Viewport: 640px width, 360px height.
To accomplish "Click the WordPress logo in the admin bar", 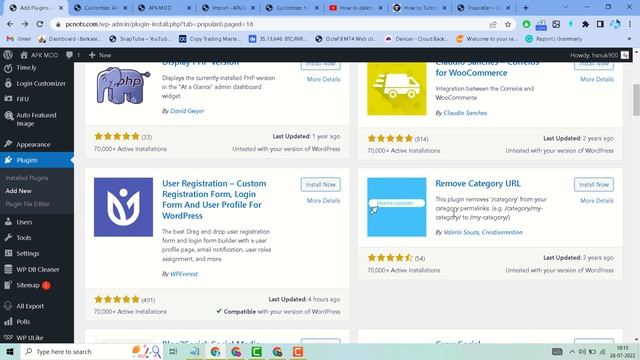I will coord(8,55).
